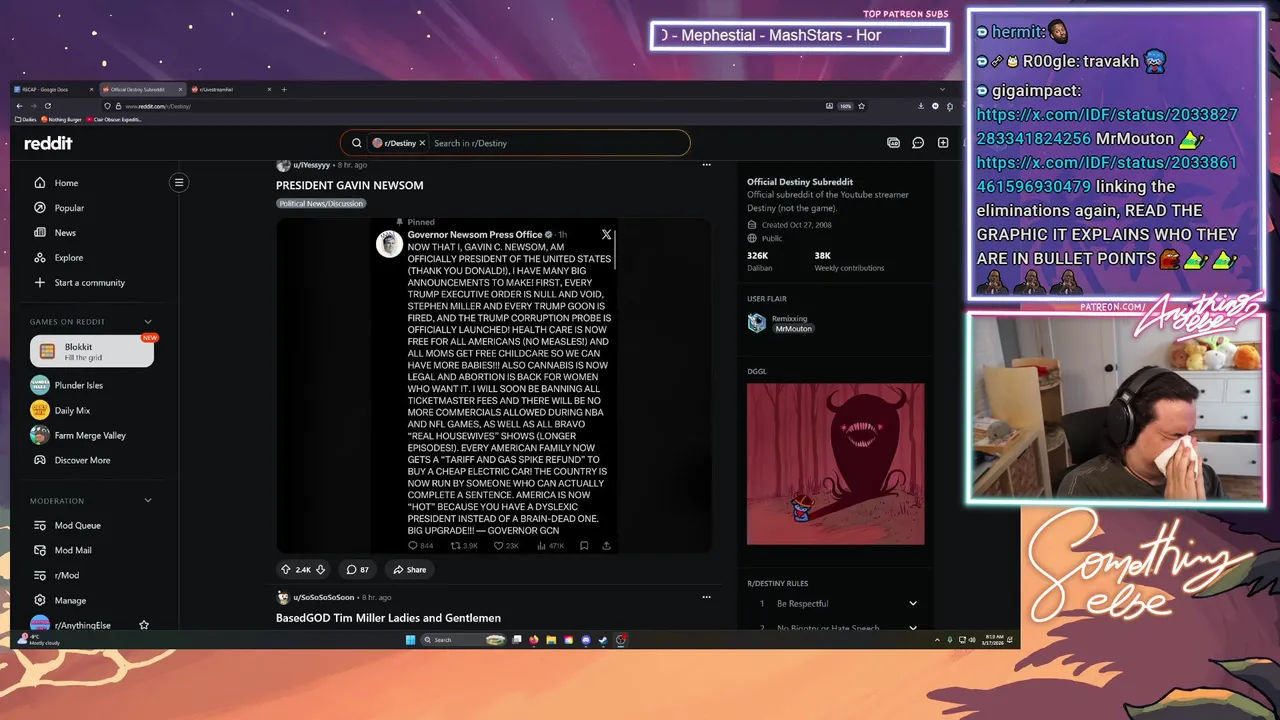Share the Gavin Newsom post
This screenshot has width=1280, height=720.
coord(409,570)
